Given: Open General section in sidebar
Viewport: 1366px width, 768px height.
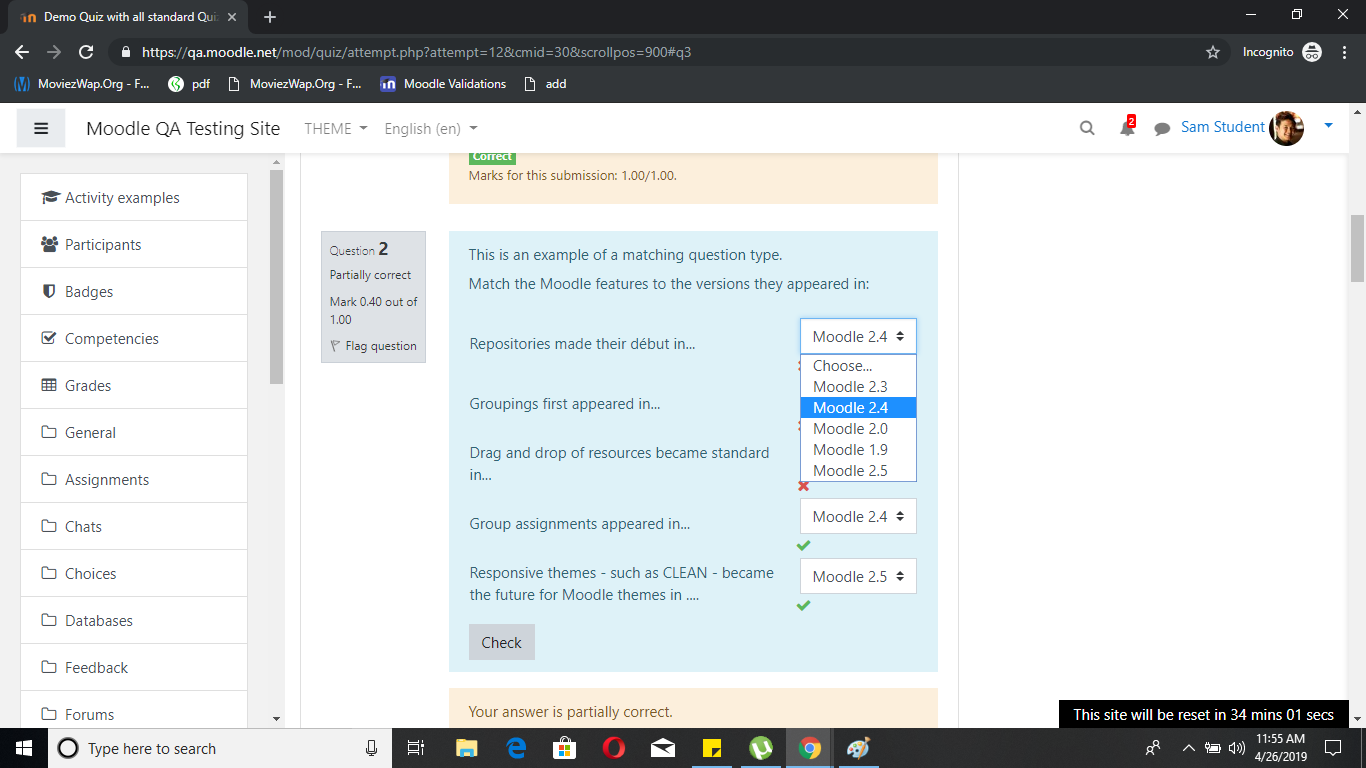Looking at the screenshot, I should 134,433.
